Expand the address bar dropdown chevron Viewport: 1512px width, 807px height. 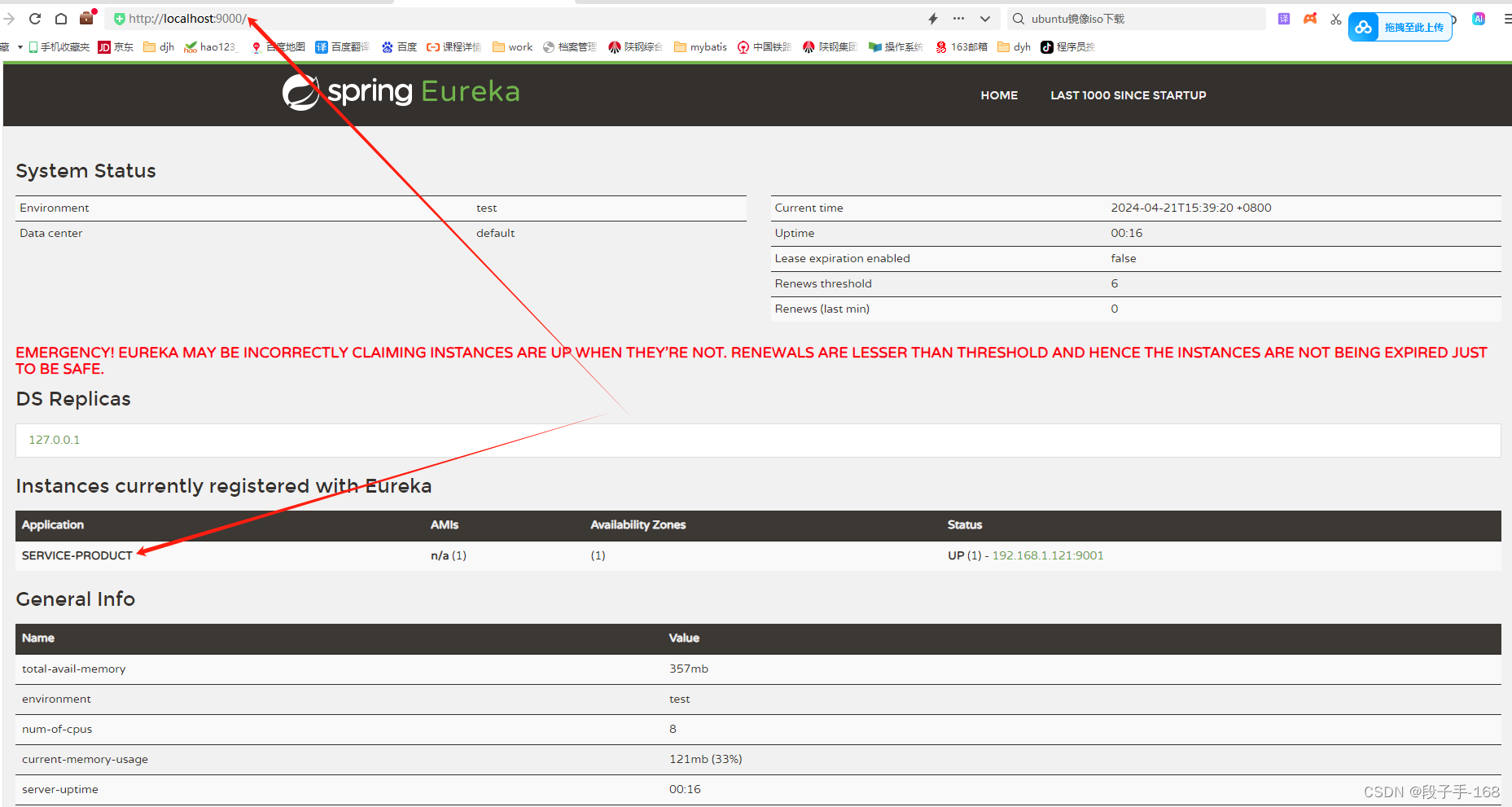tap(985, 19)
